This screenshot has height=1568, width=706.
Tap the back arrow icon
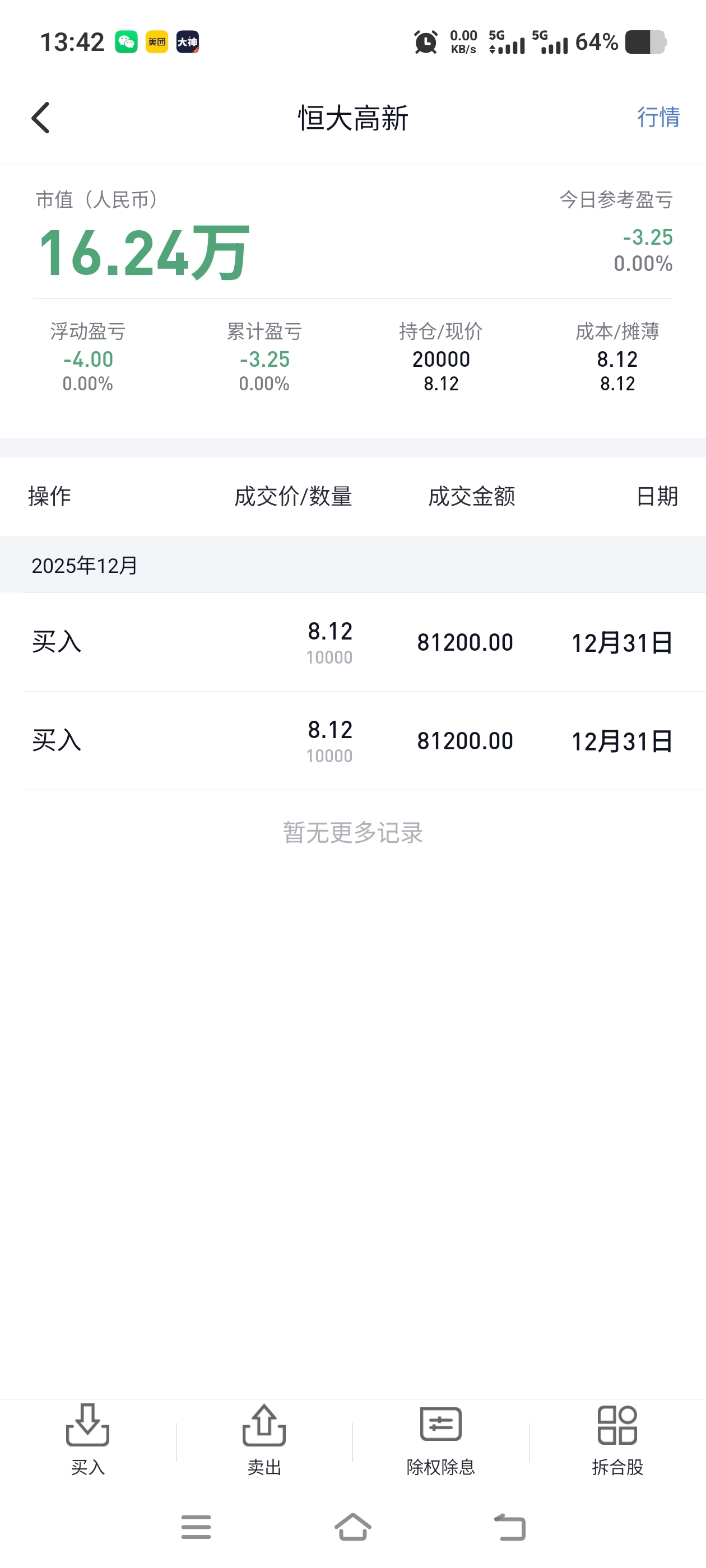41,118
